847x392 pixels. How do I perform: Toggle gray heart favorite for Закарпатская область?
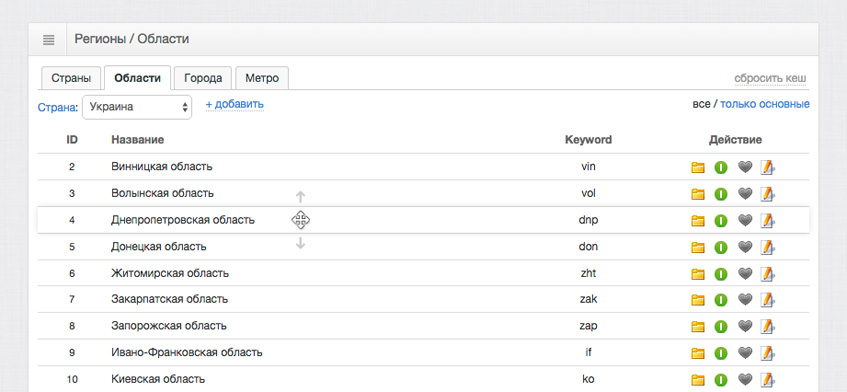coord(745,300)
